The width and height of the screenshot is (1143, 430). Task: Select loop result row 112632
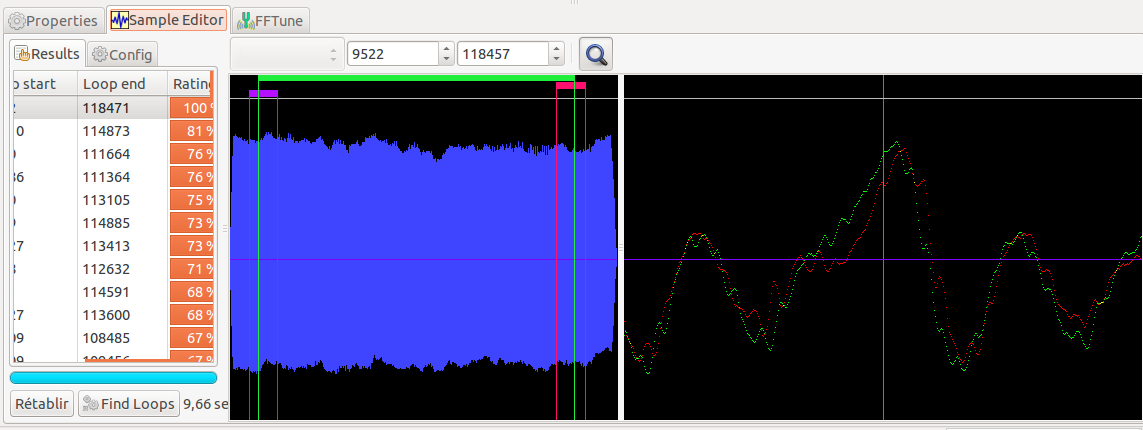pyautogui.click(x=113, y=269)
